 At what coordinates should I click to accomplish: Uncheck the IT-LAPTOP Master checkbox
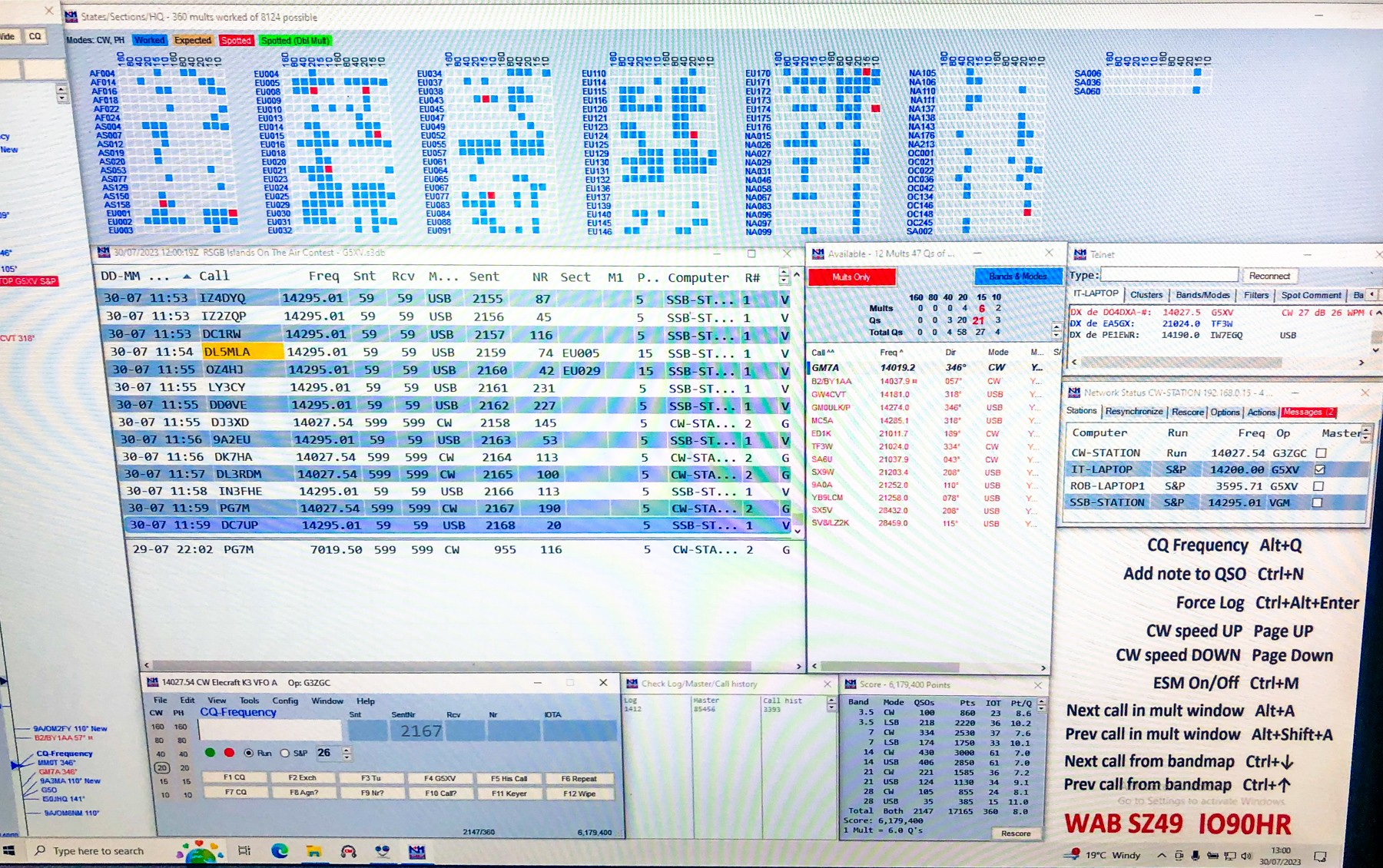click(1319, 469)
